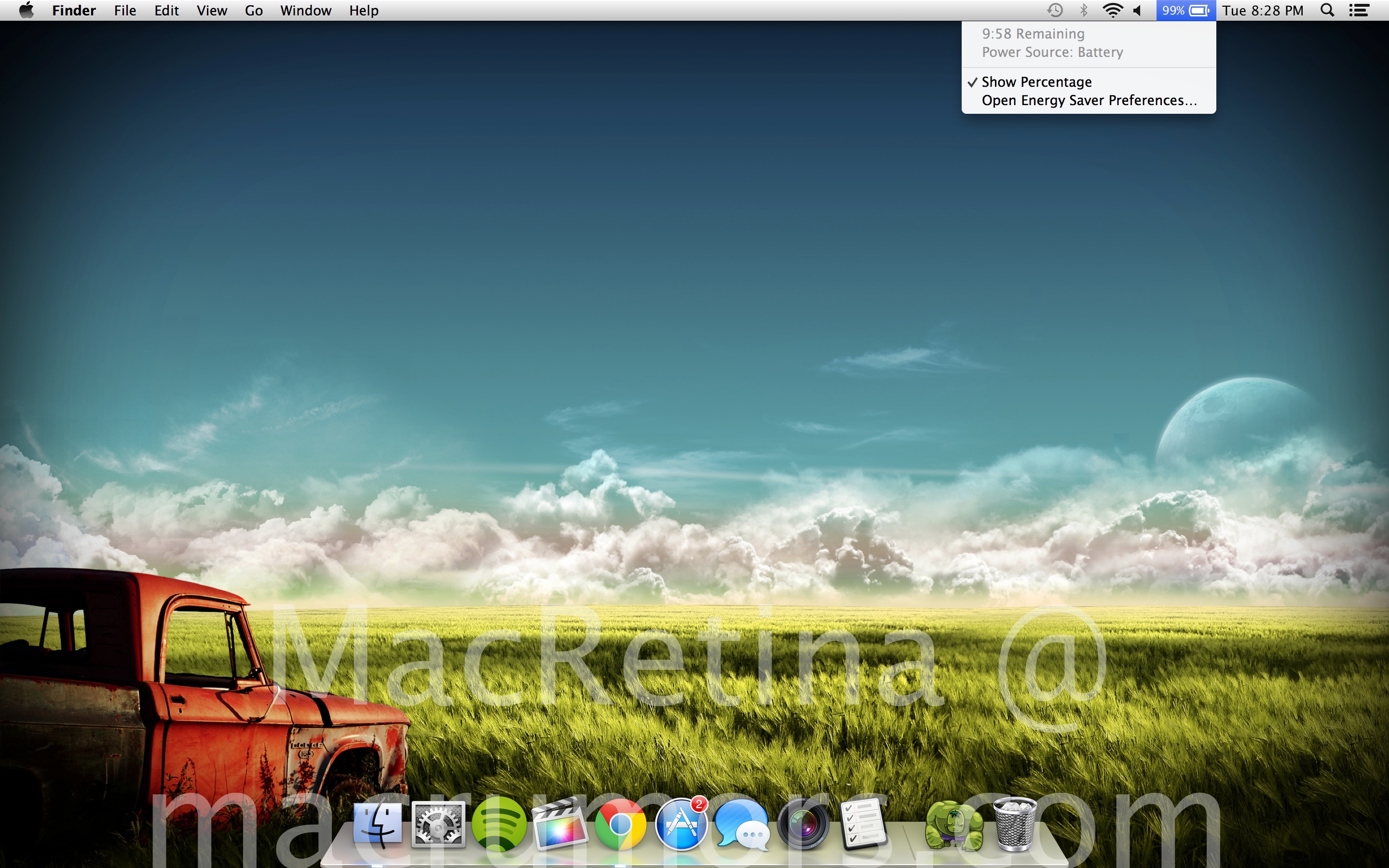Open the Apple menu

[27, 10]
